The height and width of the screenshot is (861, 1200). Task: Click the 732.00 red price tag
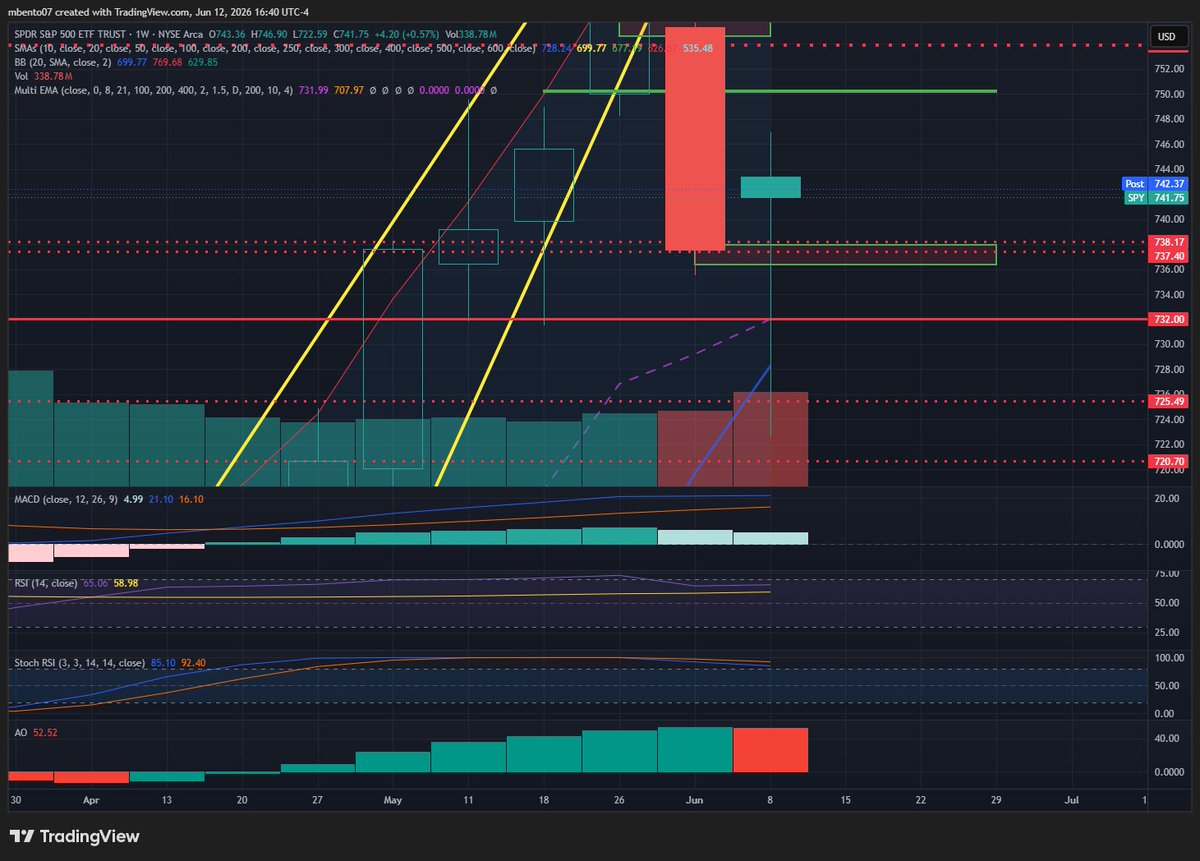click(x=1169, y=319)
